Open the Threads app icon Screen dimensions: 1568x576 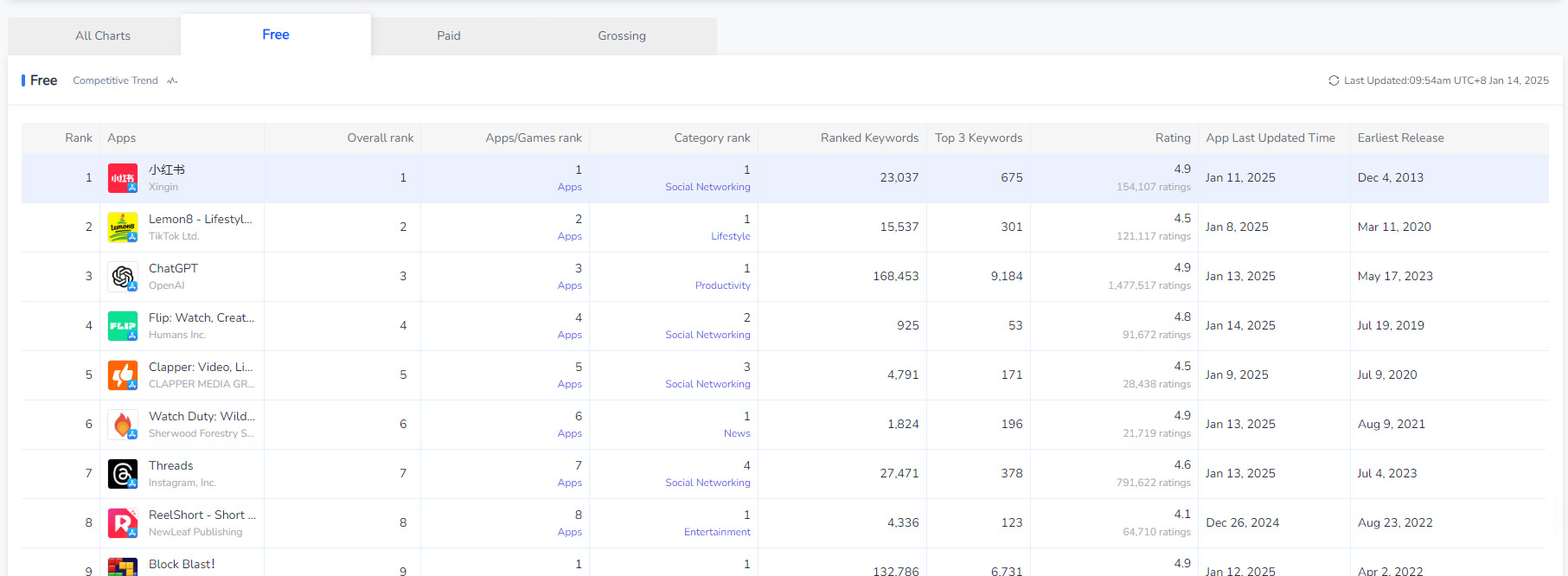point(122,474)
